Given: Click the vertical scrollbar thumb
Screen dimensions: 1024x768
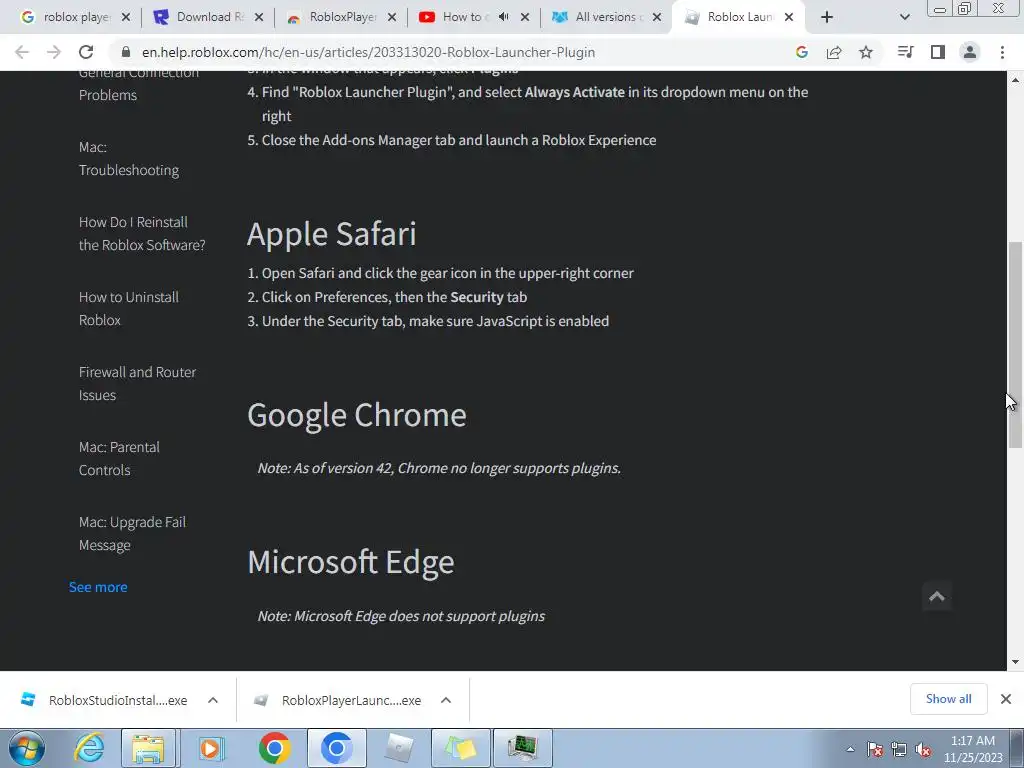Looking at the screenshot, I should pos(1016,345).
